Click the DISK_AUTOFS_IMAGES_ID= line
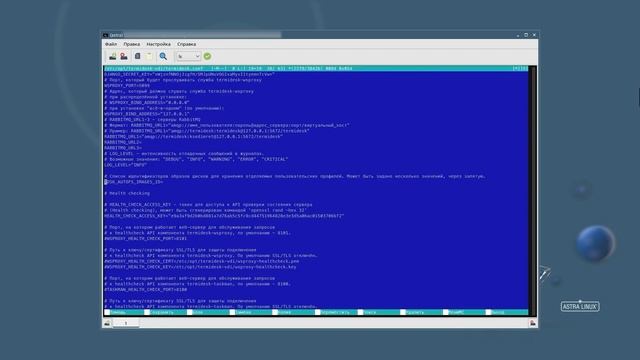The image size is (640, 360). pyautogui.click(x=133, y=182)
